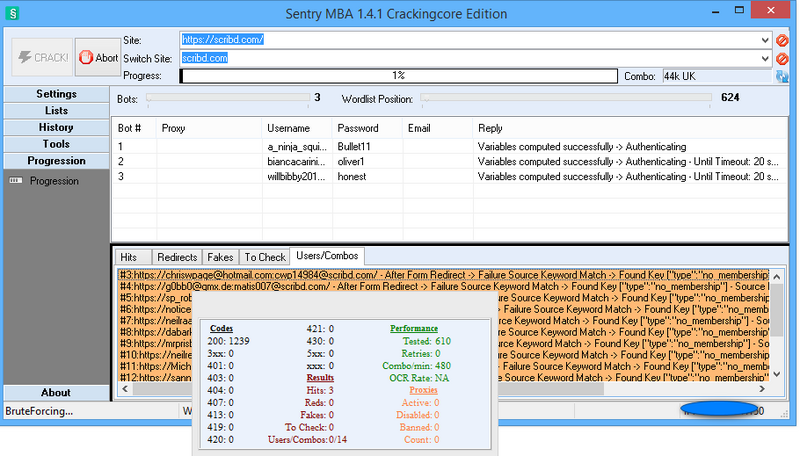
Task: Switch to the To Check tab
Action: pyautogui.click(x=265, y=258)
